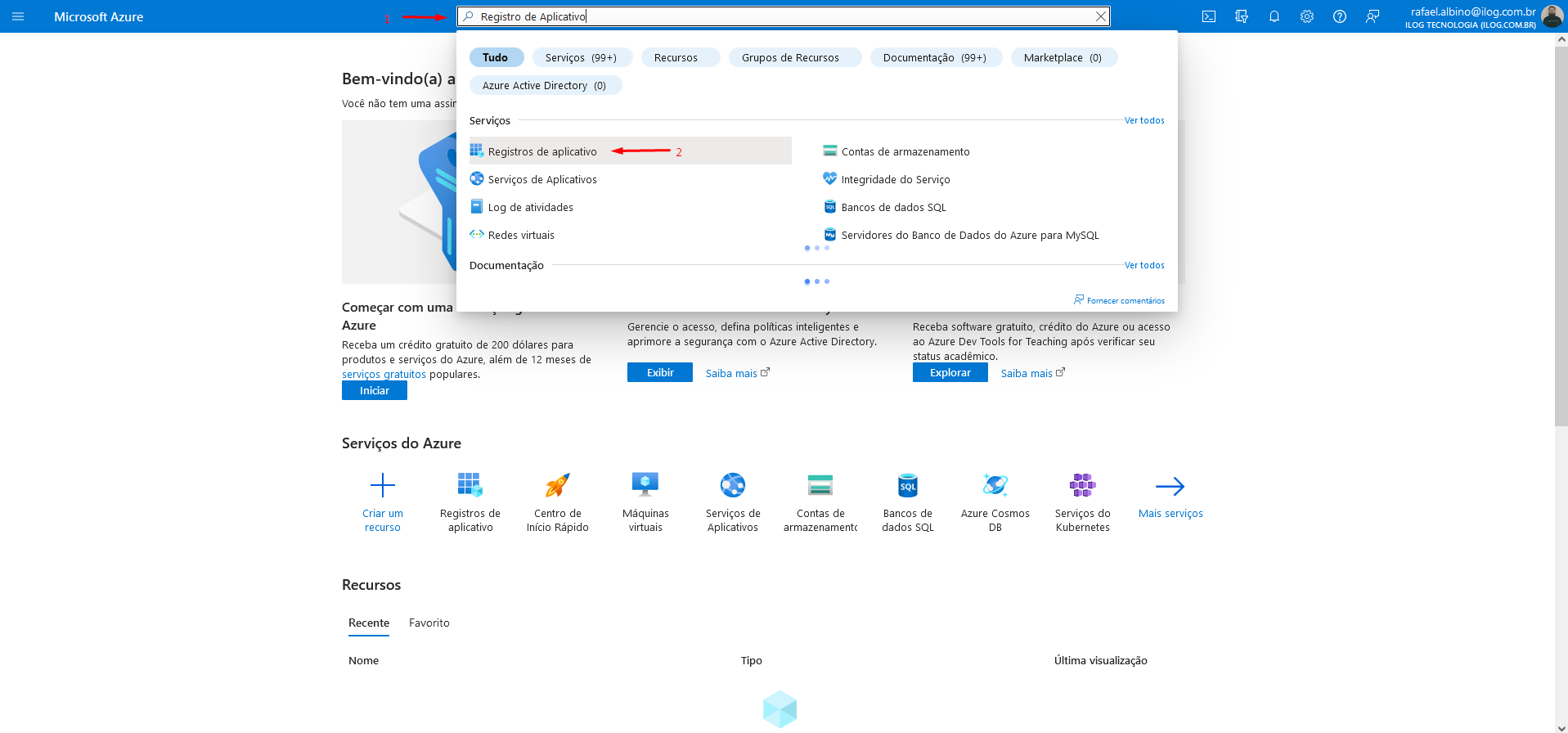
Task: Click the Última visualização column header
Action: click(x=1101, y=660)
